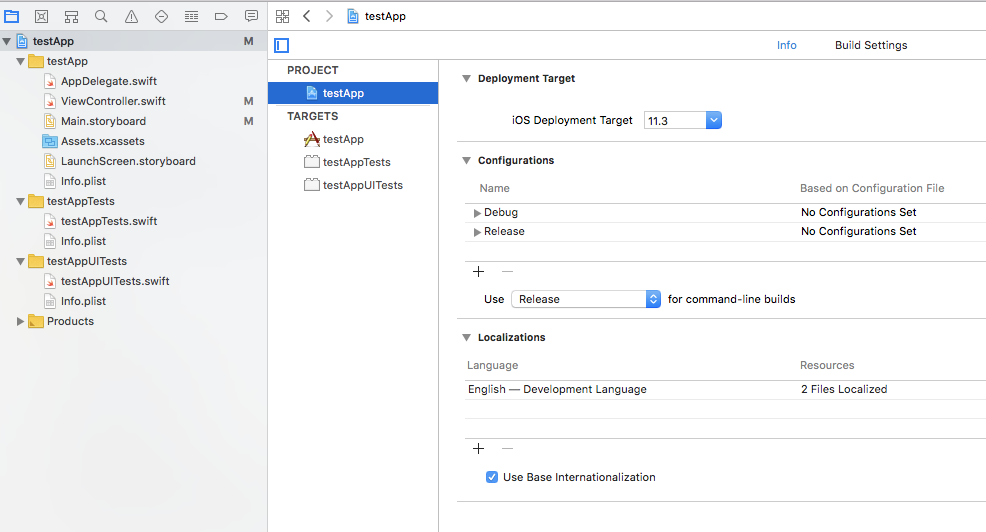Select the Products folder row
This screenshot has height=532, width=986.
pos(70,321)
